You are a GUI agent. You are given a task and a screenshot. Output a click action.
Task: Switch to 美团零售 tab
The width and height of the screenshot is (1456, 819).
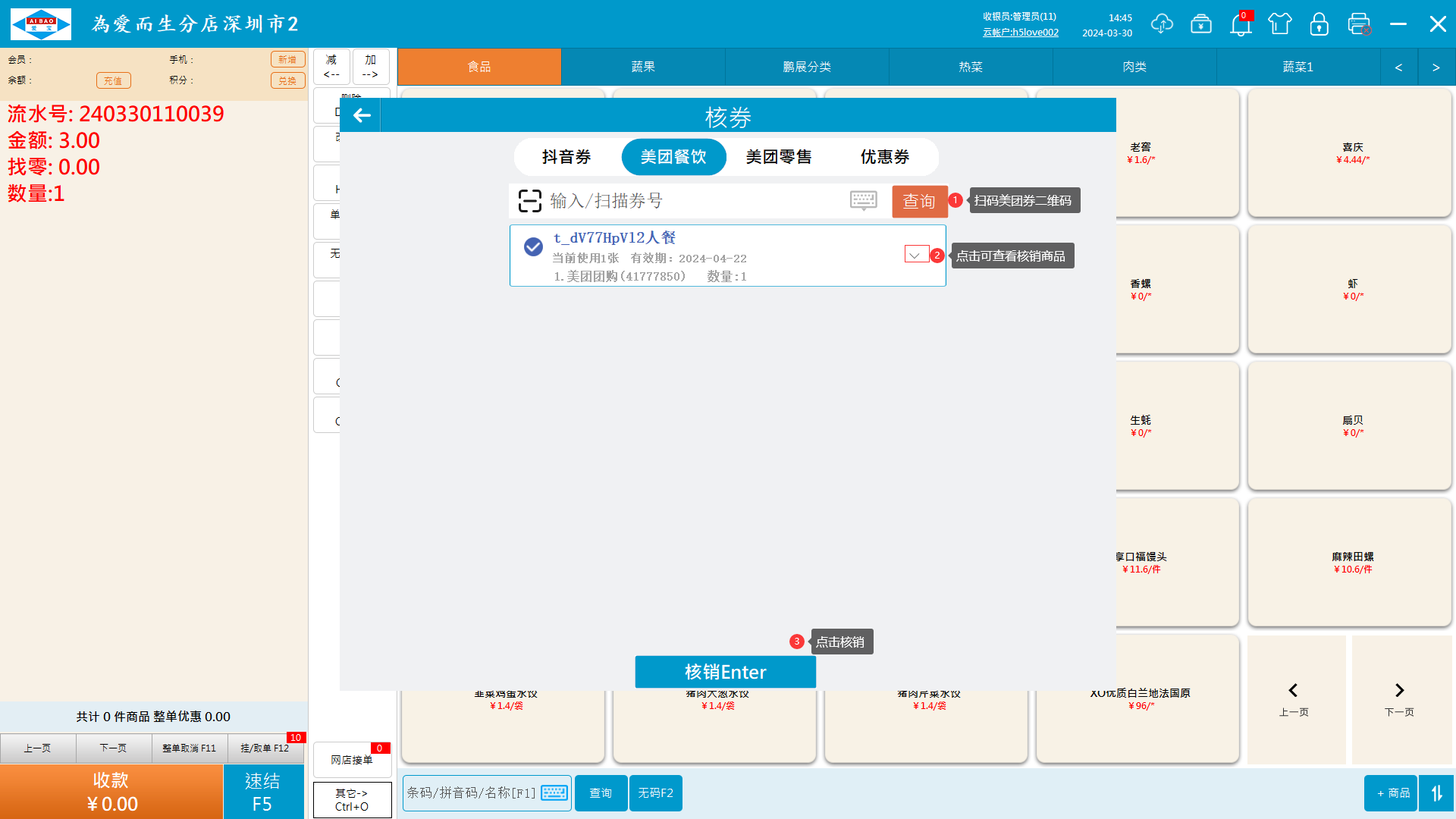pos(779,157)
